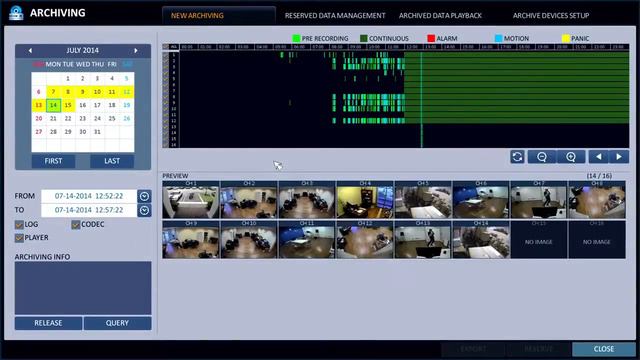Select July 14 in the calendar
The image size is (640, 360).
pos(53,105)
